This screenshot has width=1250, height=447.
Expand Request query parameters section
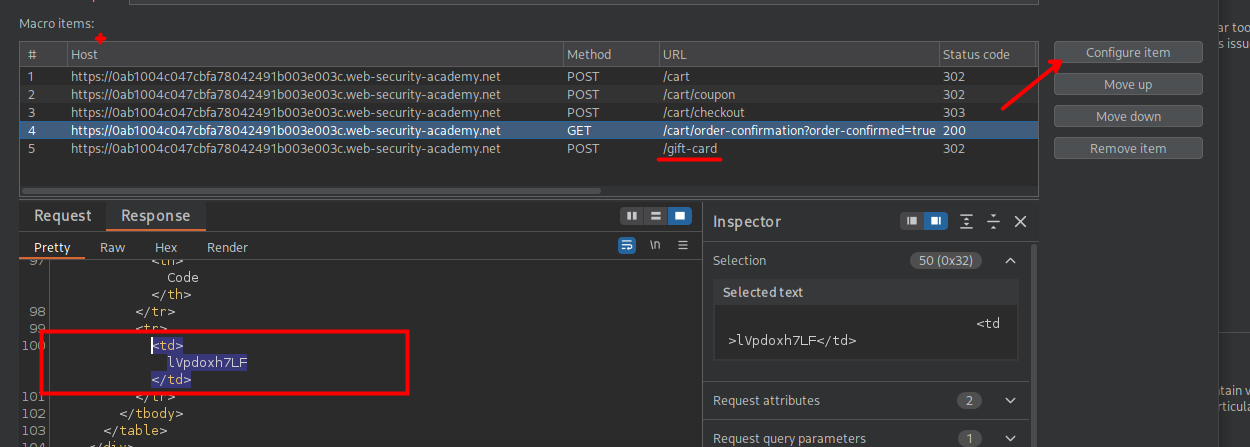(1010, 438)
